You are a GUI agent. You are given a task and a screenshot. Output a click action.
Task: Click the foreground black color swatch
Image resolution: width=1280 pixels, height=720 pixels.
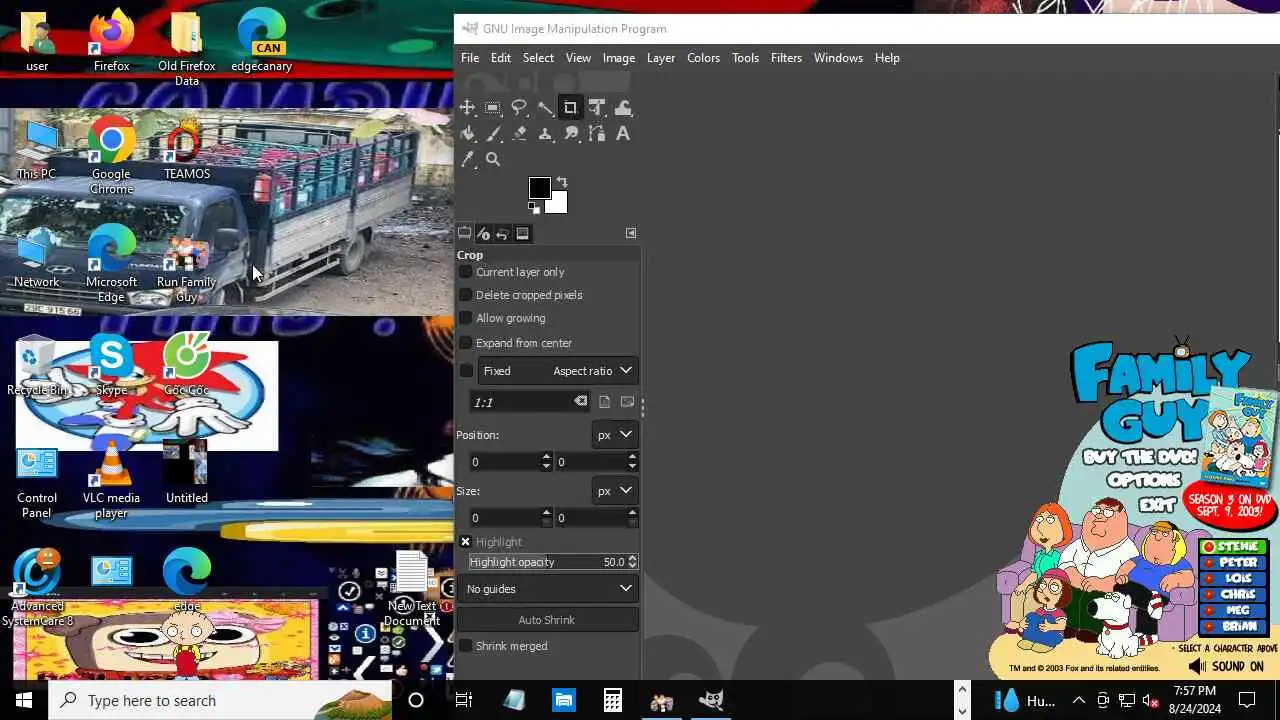[x=539, y=187]
